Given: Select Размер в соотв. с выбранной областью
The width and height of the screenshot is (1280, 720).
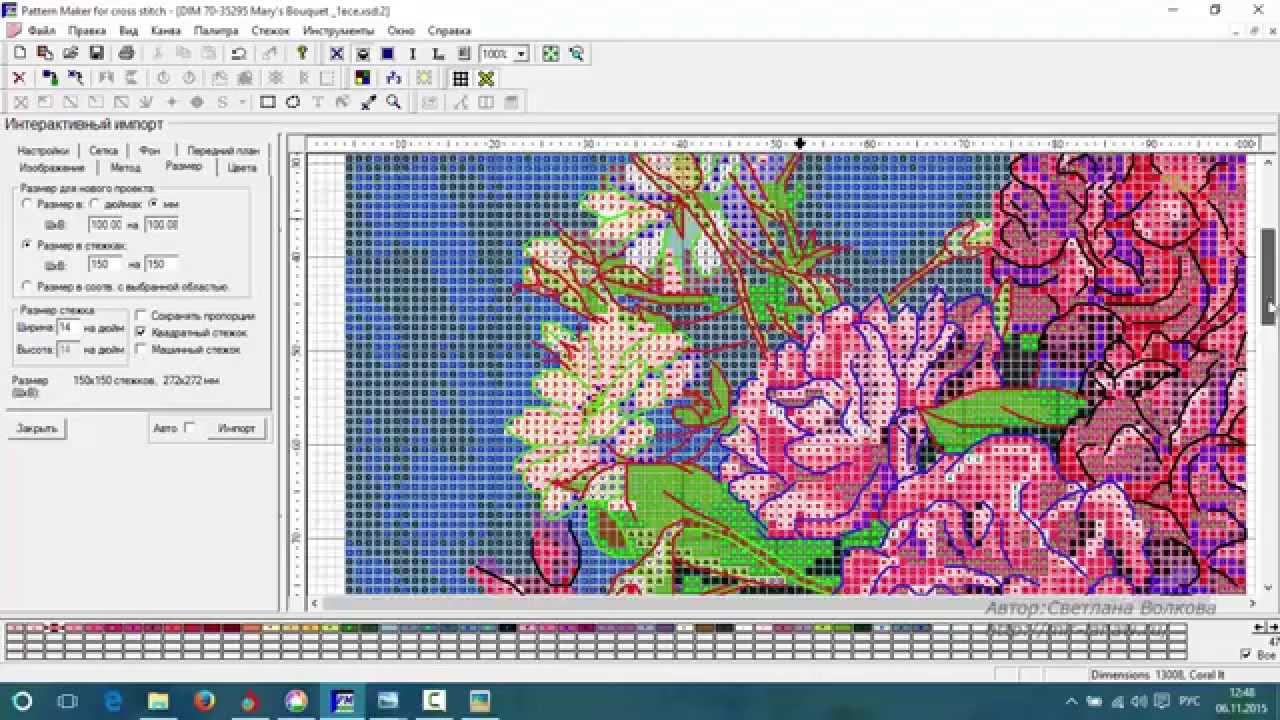Looking at the screenshot, I should pos(28,286).
